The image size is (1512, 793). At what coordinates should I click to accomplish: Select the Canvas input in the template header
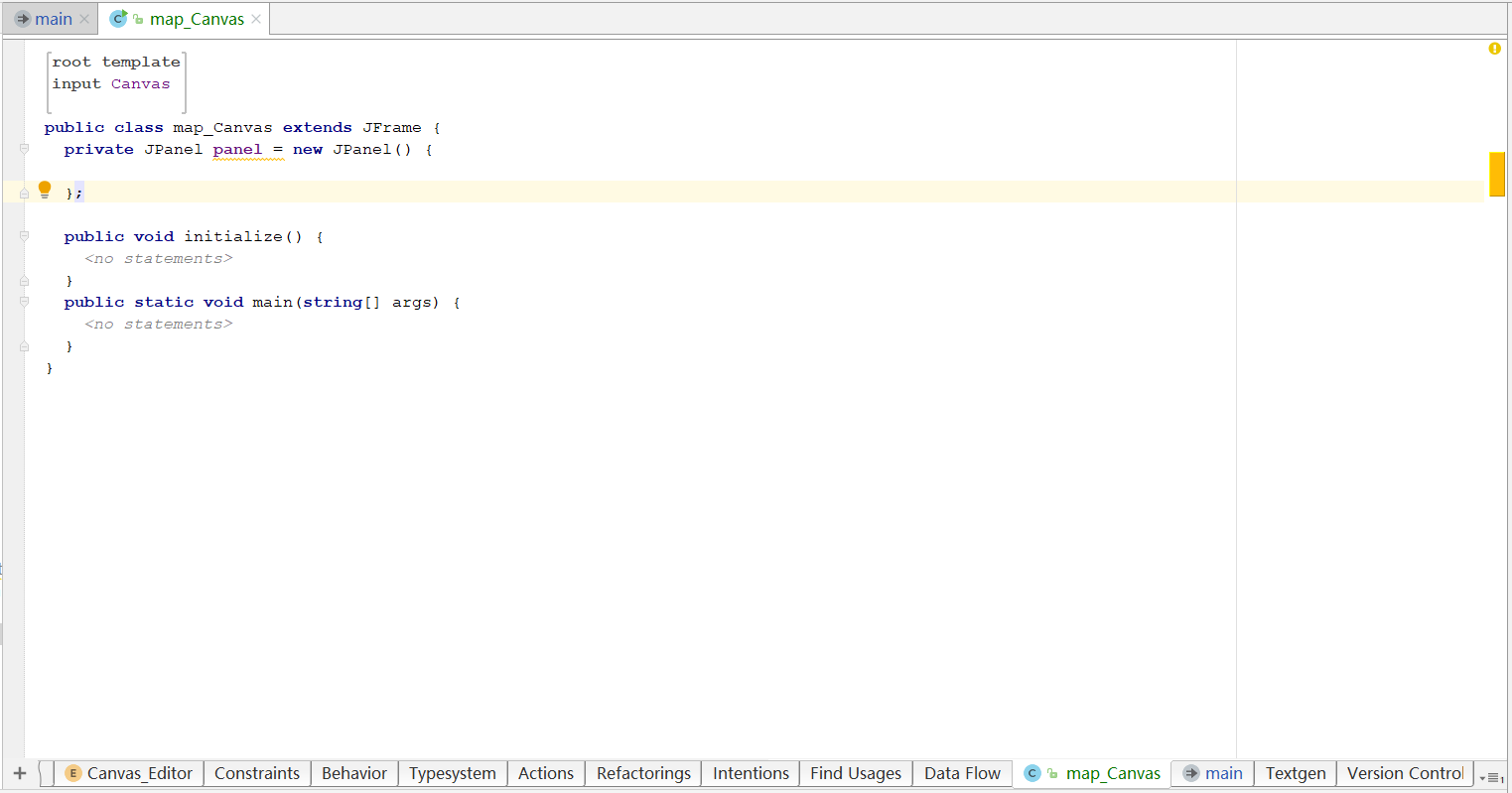[x=140, y=83]
